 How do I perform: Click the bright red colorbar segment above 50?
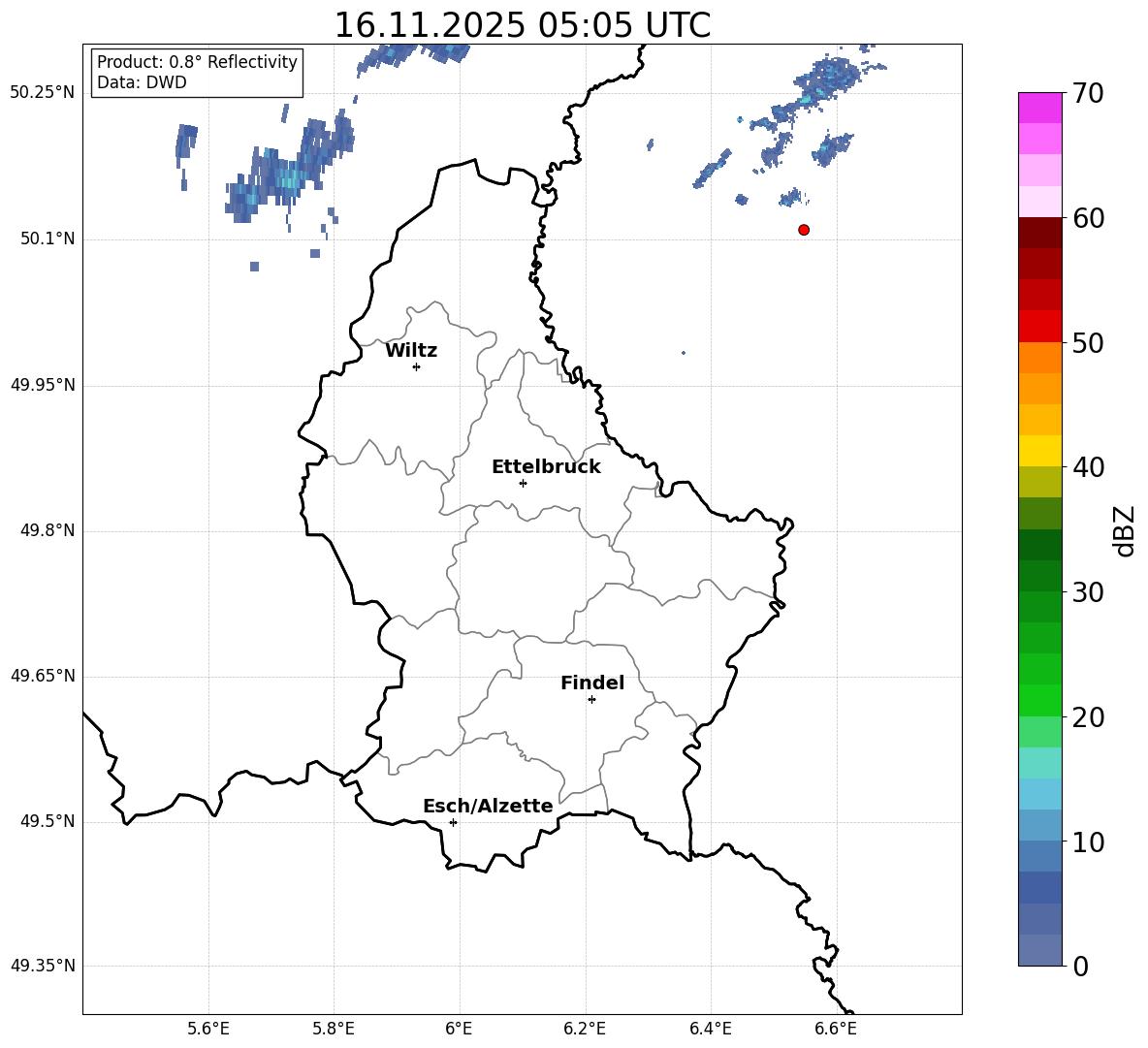[x=1039, y=327]
